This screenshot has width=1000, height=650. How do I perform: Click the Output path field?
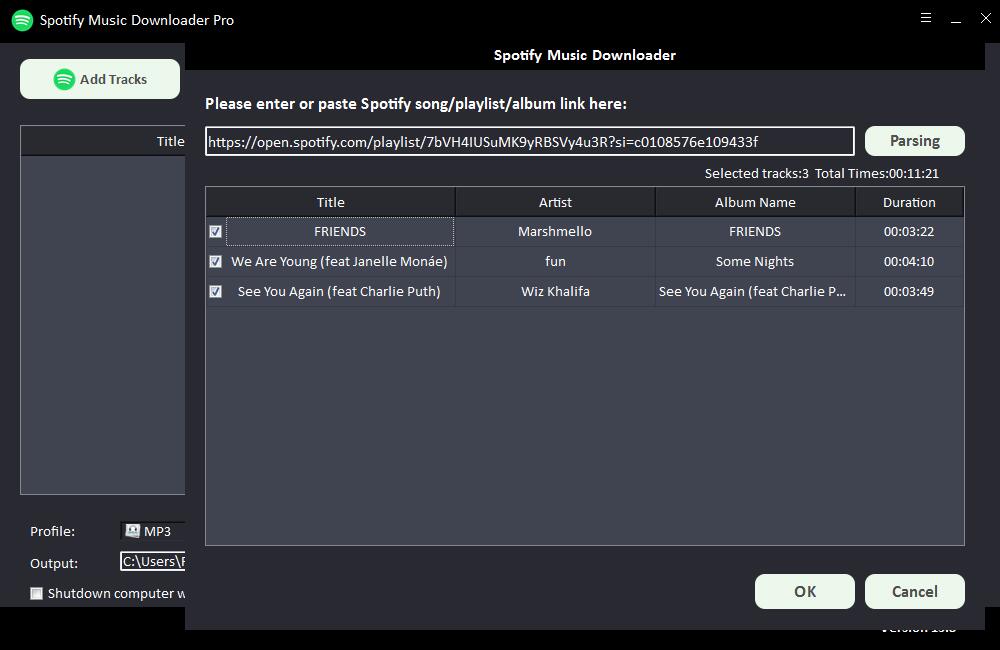point(153,562)
